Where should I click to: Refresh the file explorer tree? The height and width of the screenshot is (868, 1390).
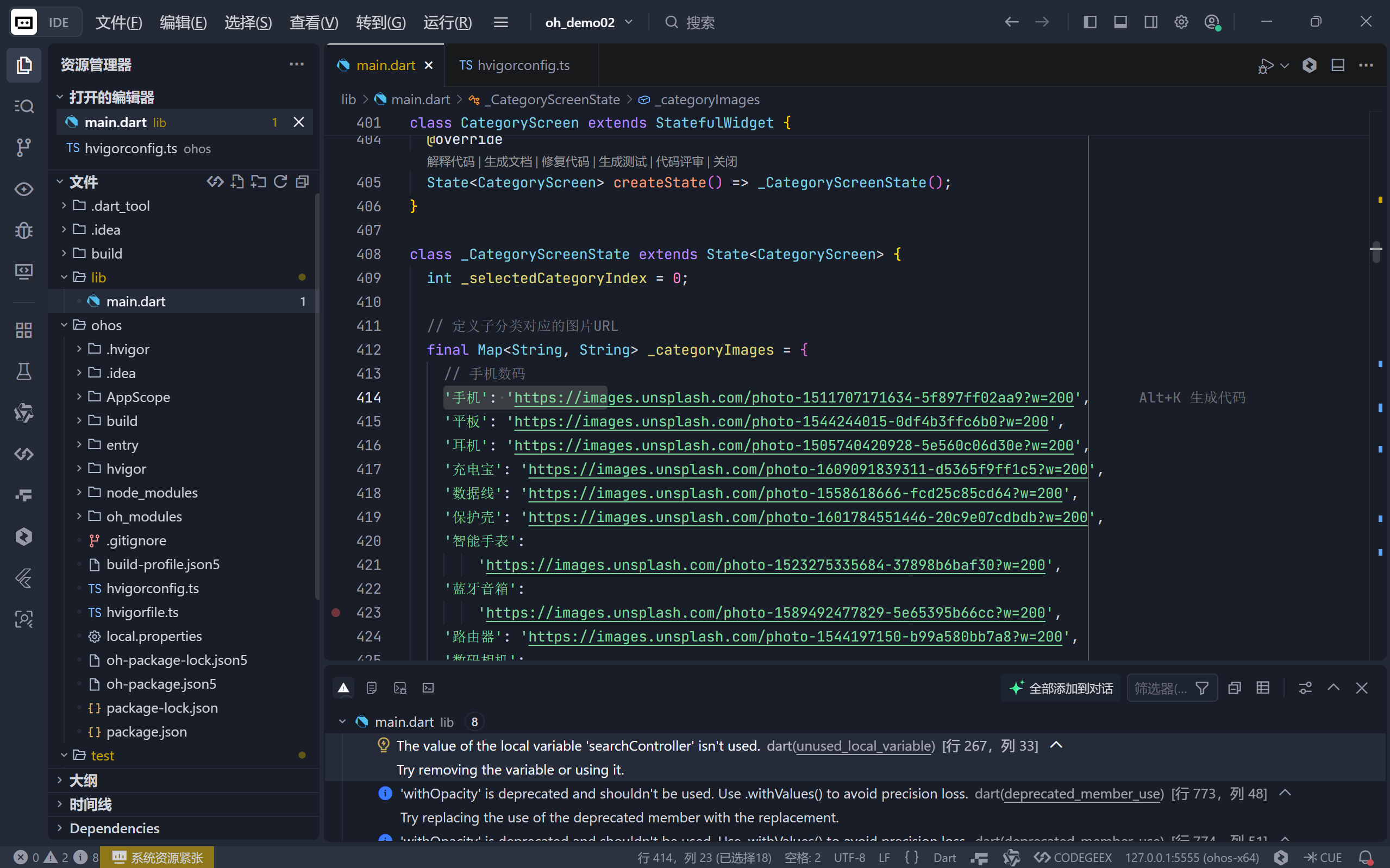pos(280,182)
